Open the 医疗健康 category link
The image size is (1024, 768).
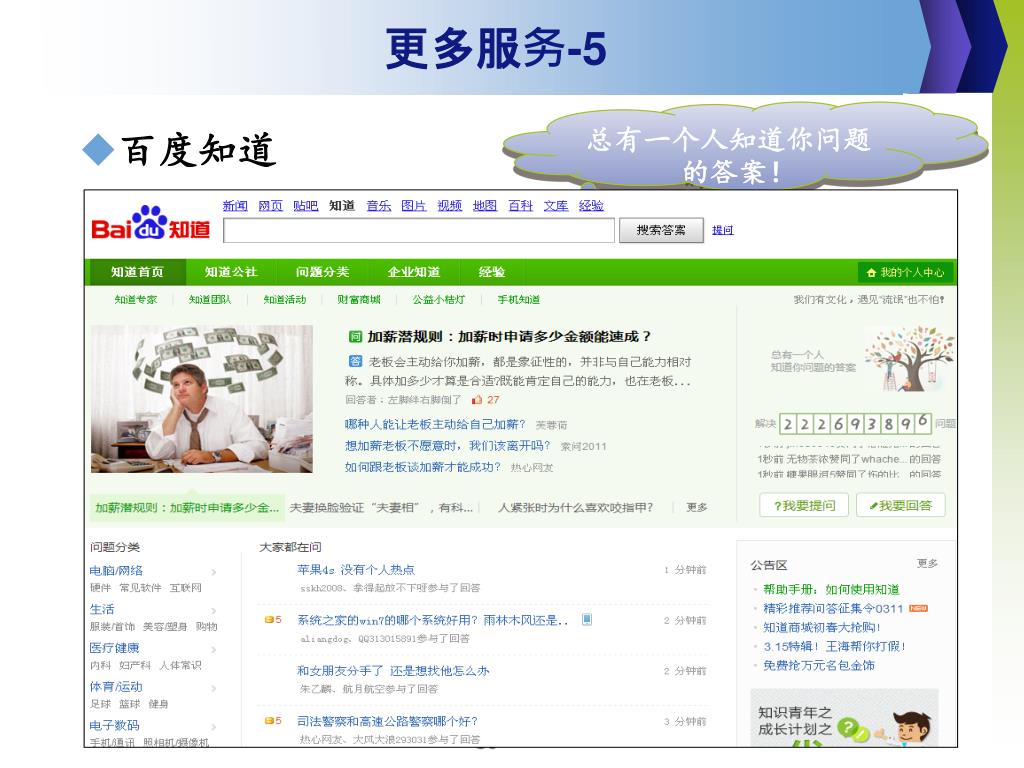(114, 648)
